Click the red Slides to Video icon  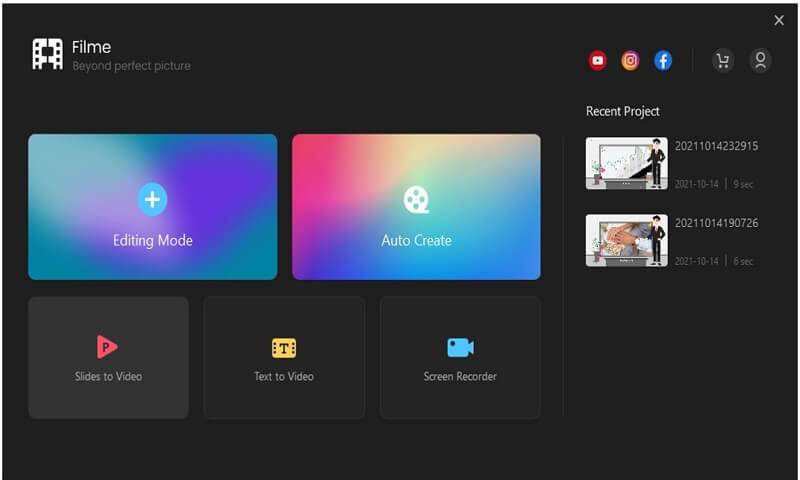pyautogui.click(x=107, y=347)
